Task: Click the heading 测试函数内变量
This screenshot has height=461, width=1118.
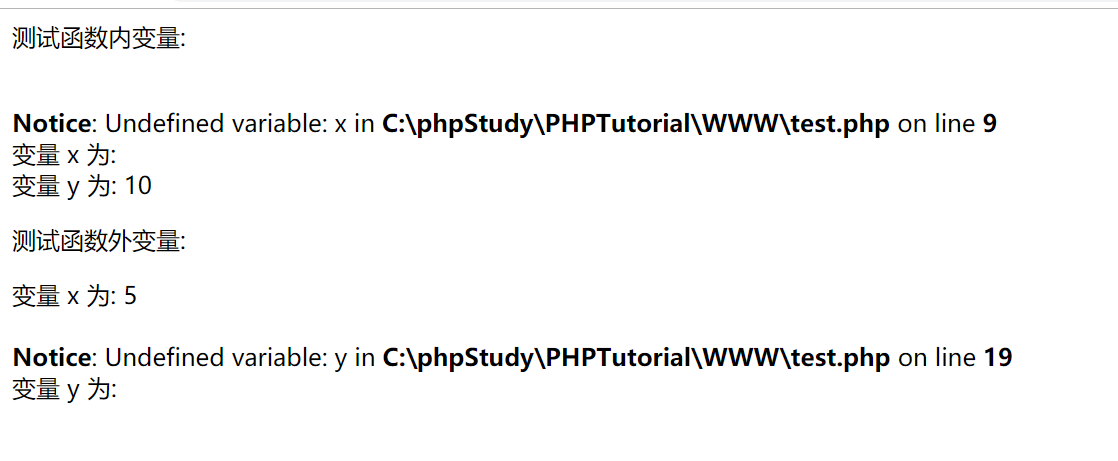Action: pos(98,39)
